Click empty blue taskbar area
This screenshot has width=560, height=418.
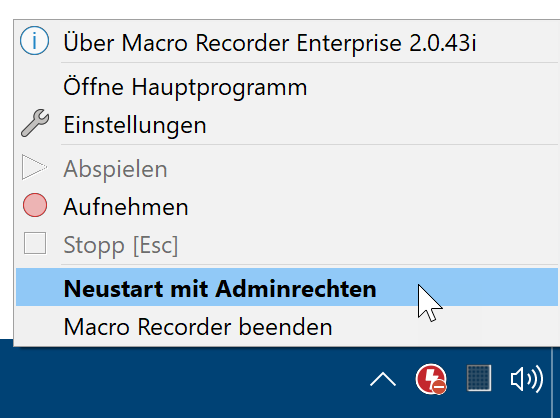(179, 382)
